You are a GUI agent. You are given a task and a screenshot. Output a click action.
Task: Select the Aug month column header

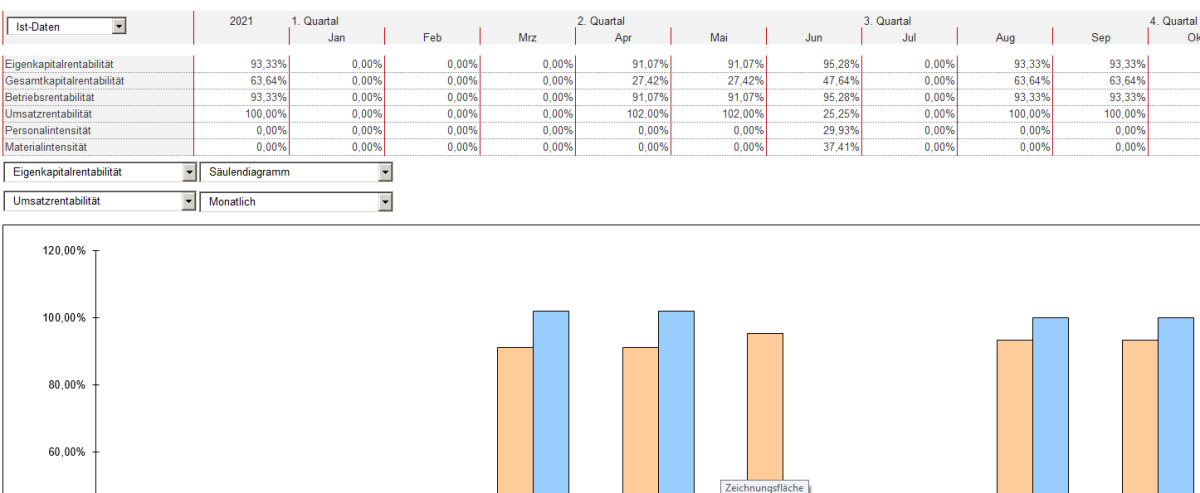(x=1005, y=38)
